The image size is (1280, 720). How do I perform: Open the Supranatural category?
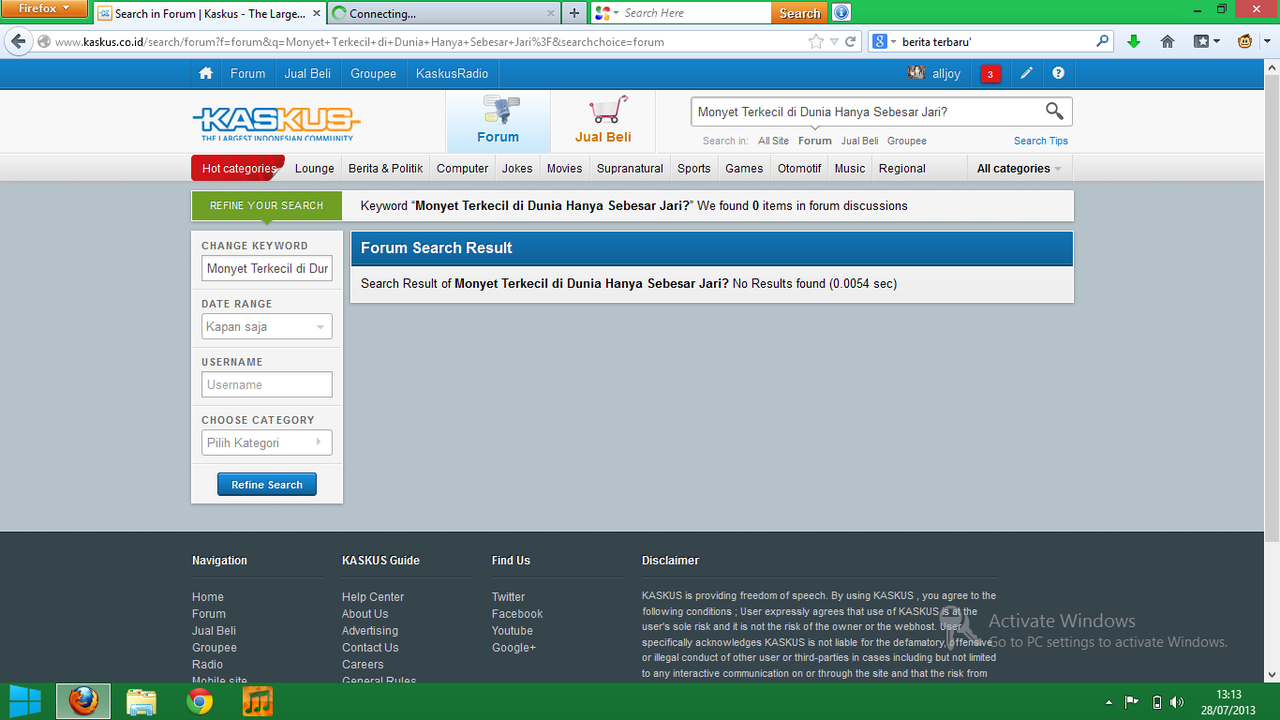pyautogui.click(x=630, y=168)
